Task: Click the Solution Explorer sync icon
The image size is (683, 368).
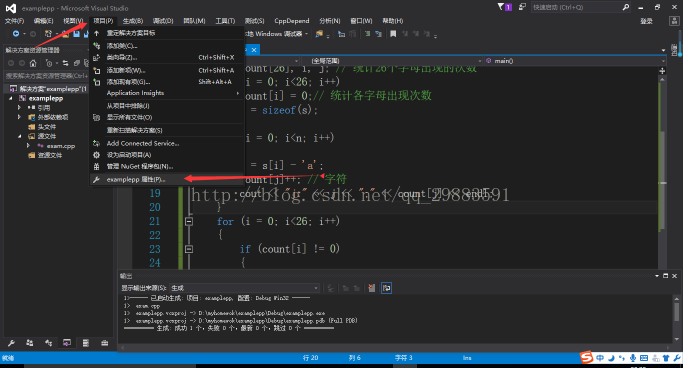Action: (65, 64)
